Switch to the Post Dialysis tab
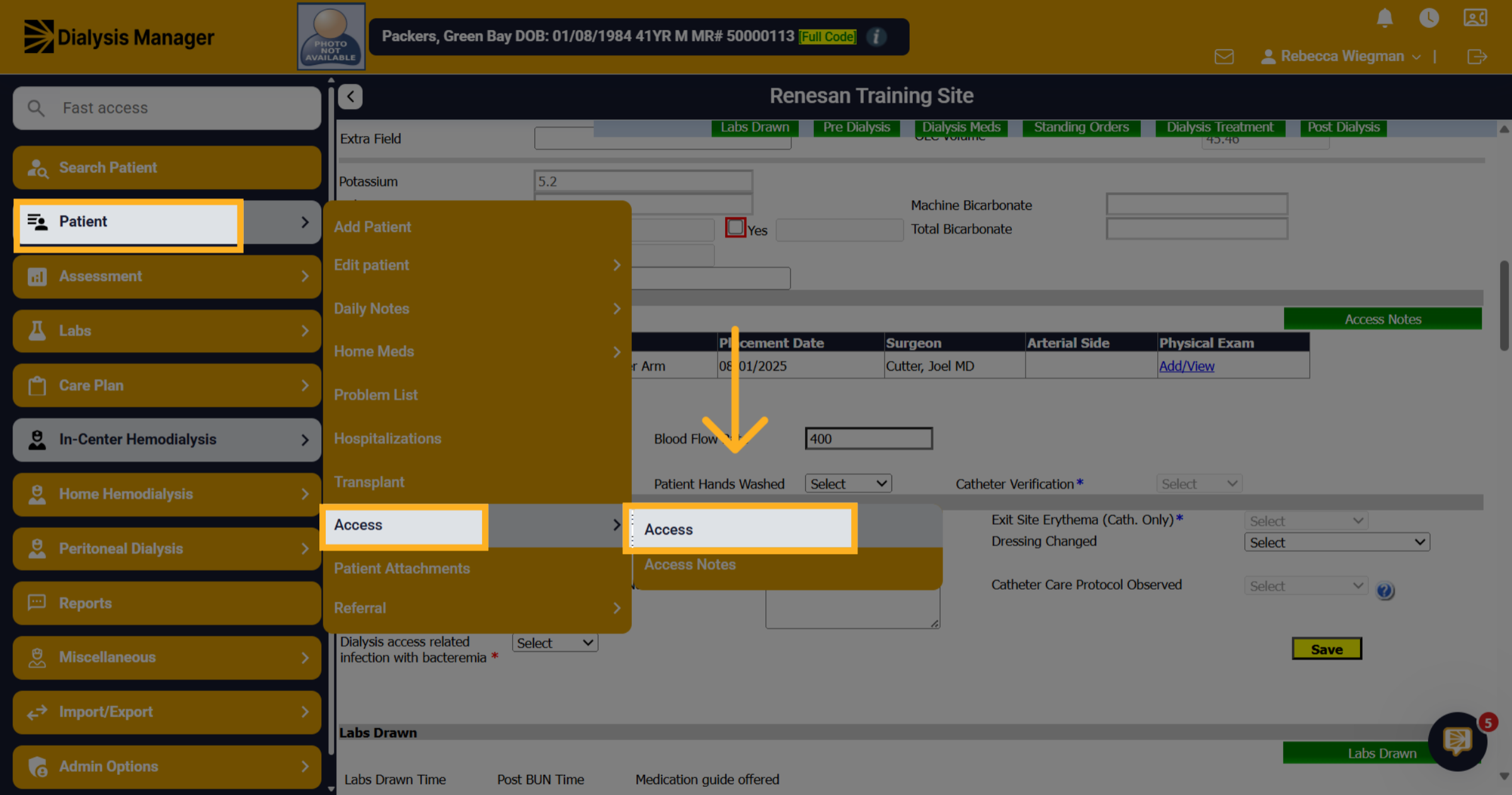The width and height of the screenshot is (1512, 795). 1343,127
